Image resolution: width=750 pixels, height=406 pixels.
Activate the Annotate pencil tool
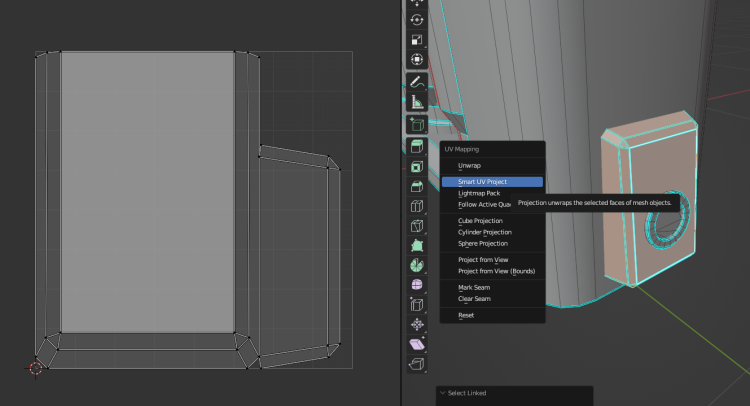pos(417,81)
